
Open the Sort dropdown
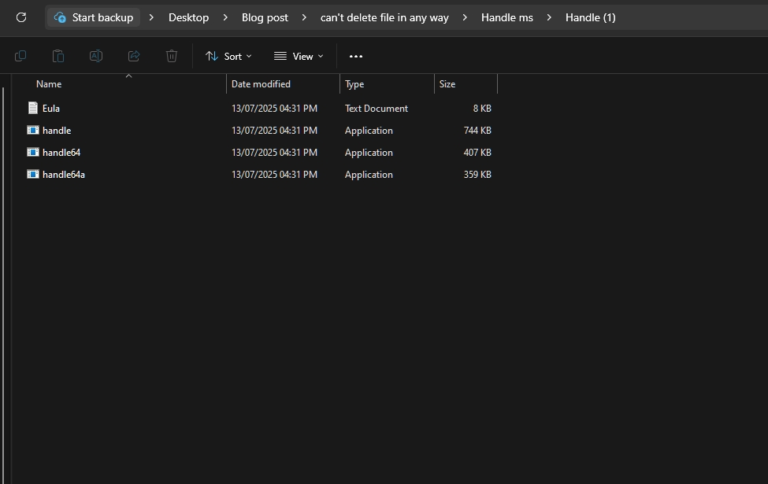pos(229,56)
